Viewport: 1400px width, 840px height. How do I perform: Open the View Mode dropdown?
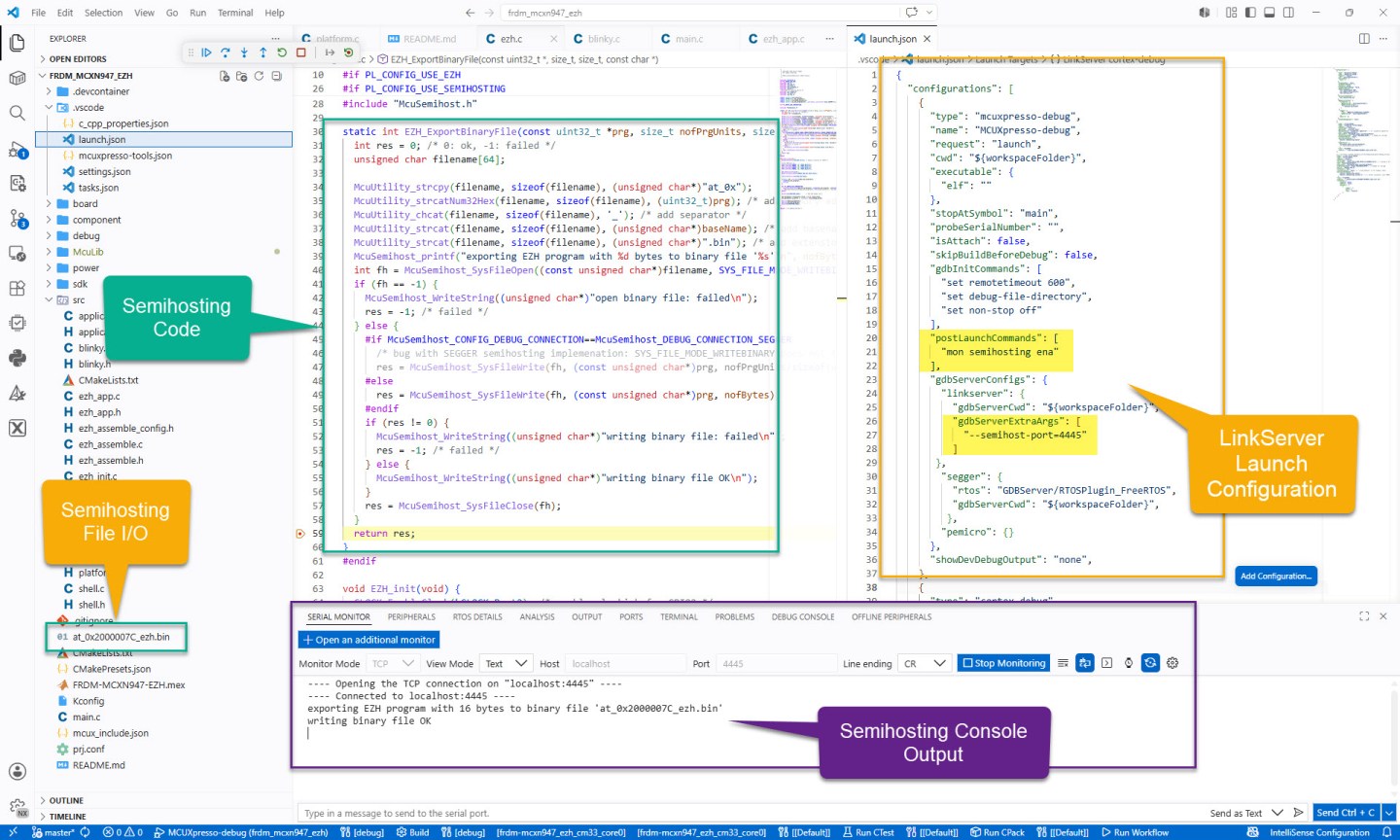tap(506, 664)
